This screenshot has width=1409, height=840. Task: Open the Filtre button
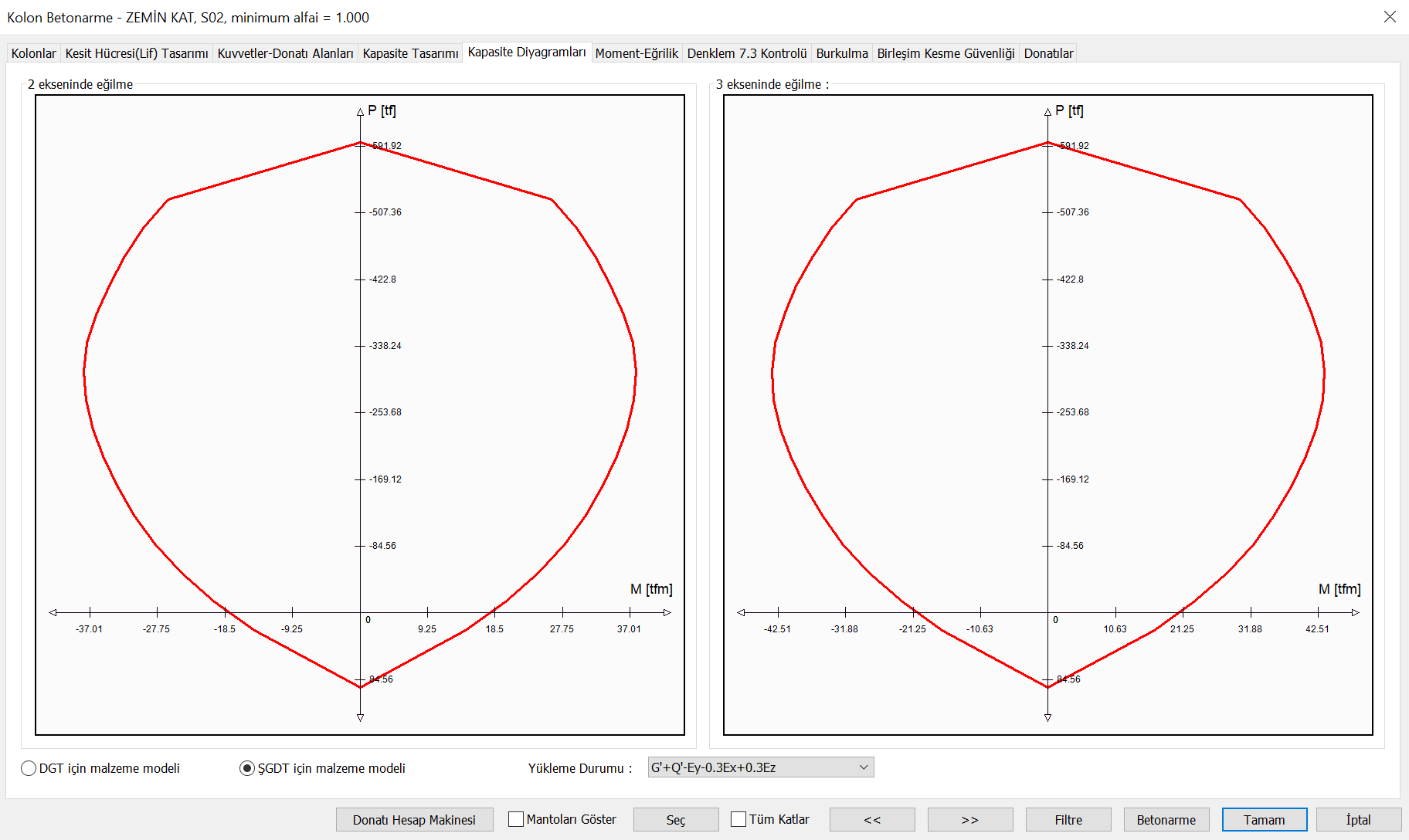click(1068, 819)
